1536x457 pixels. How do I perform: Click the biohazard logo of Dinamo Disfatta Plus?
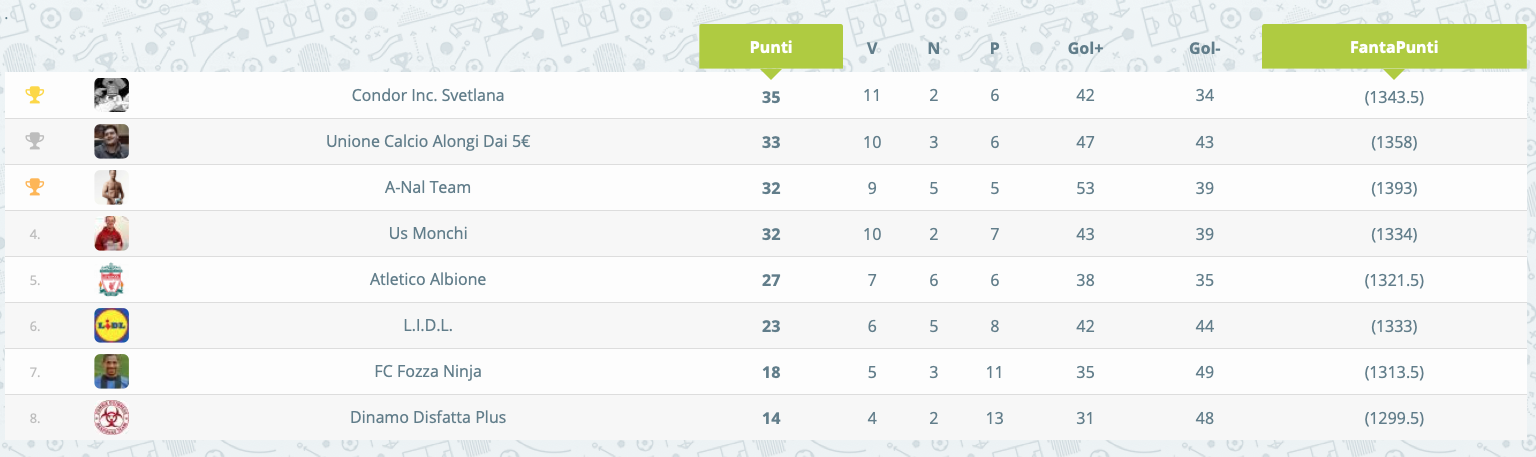coord(112,417)
